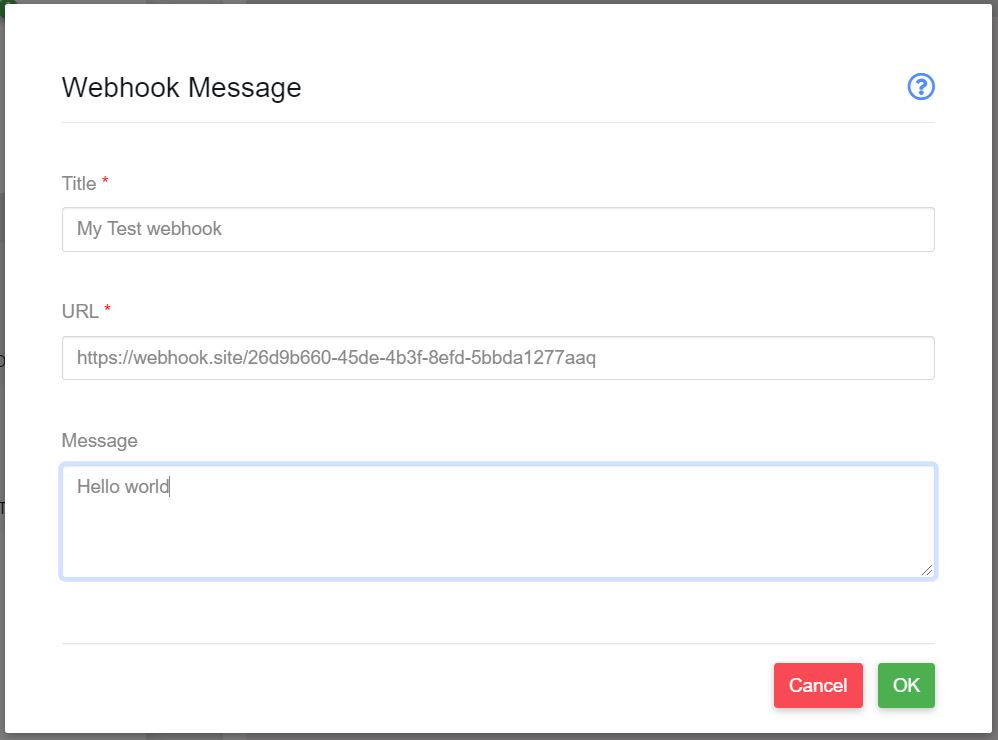This screenshot has width=998, height=740.
Task: Click the Title field label
Action: 79,183
